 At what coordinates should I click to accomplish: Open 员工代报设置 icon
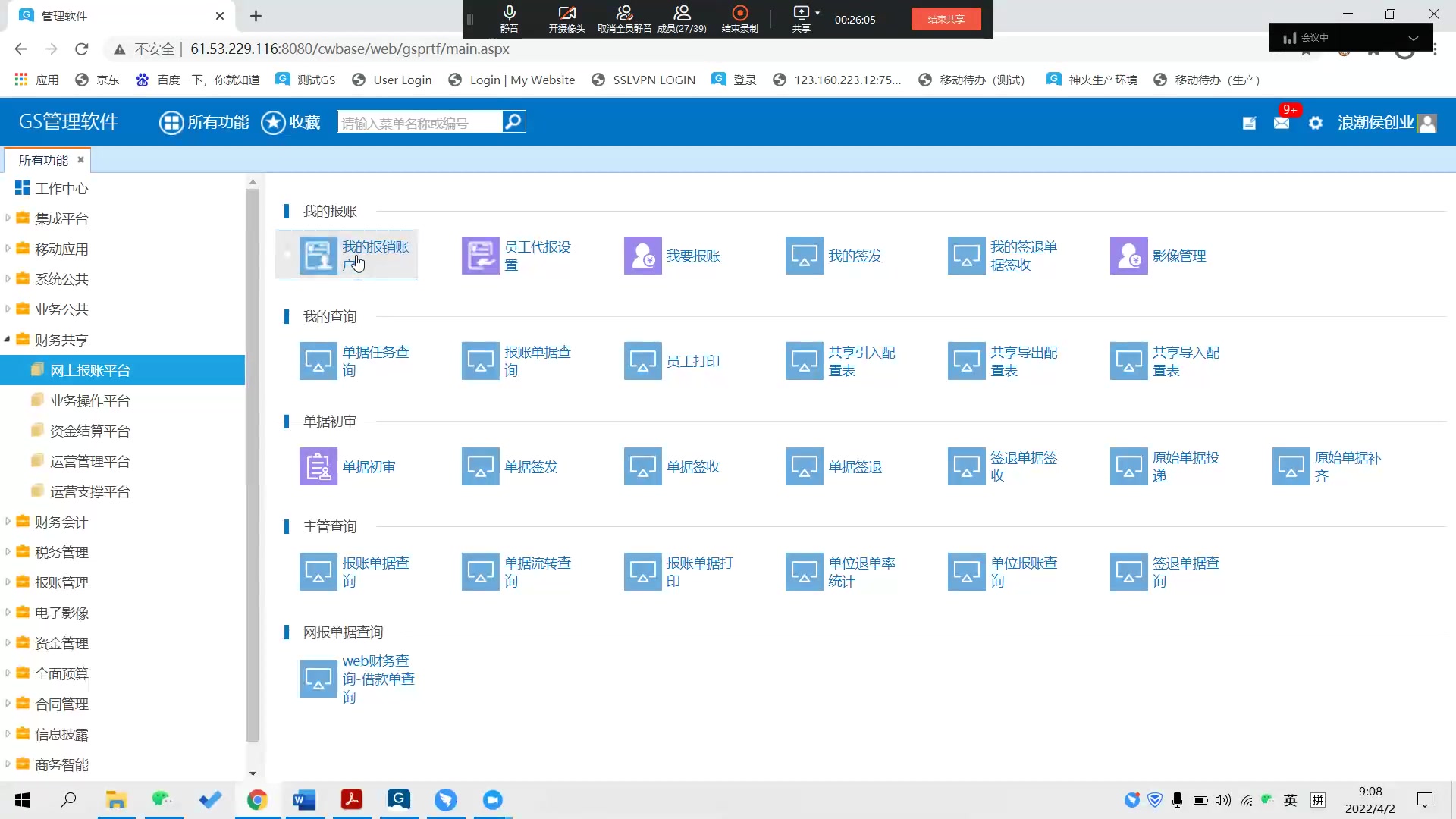tap(481, 256)
